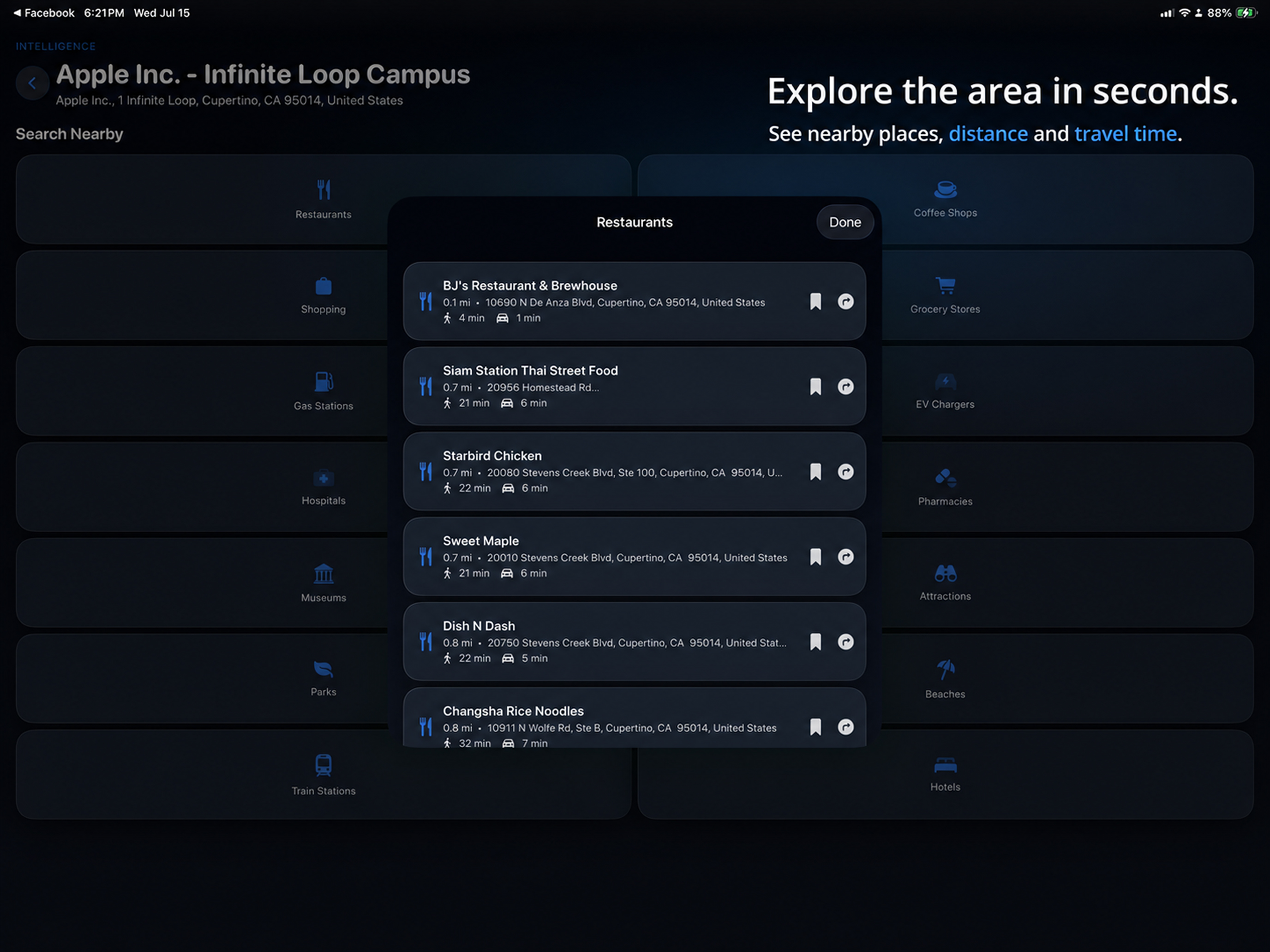Return to Facebook via status bar
The image size is (1270, 952).
click(x=44, y=12)
